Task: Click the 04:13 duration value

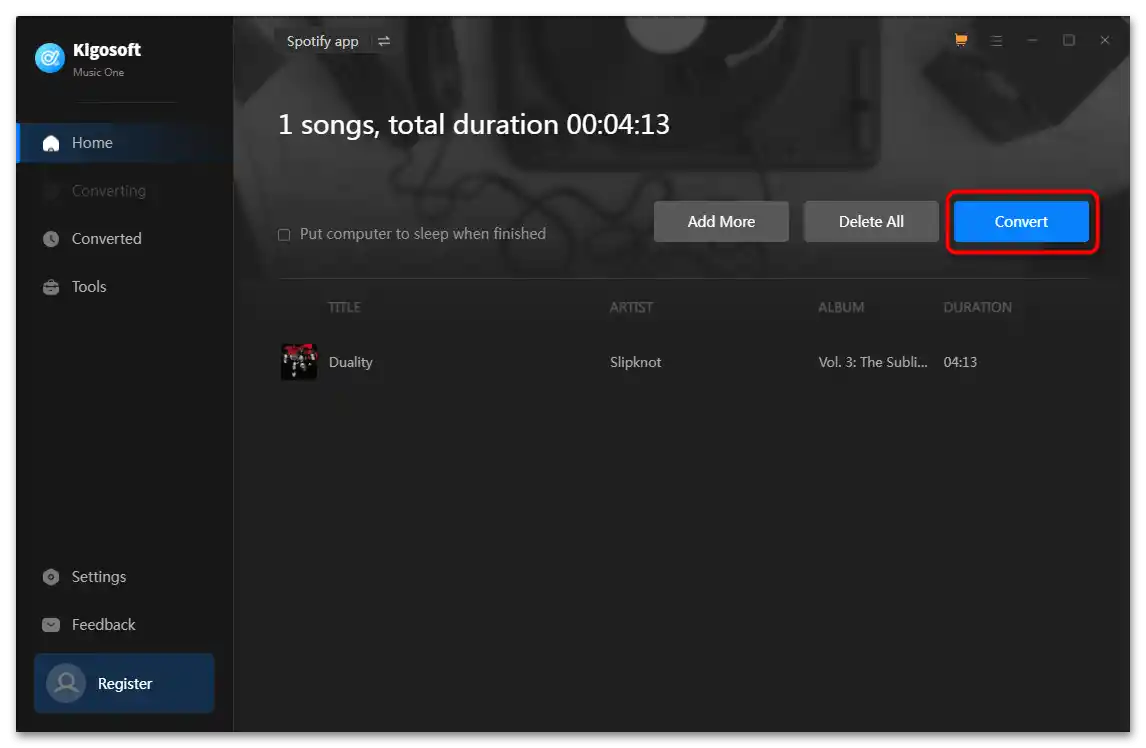Action: click(x=960, y=362)
